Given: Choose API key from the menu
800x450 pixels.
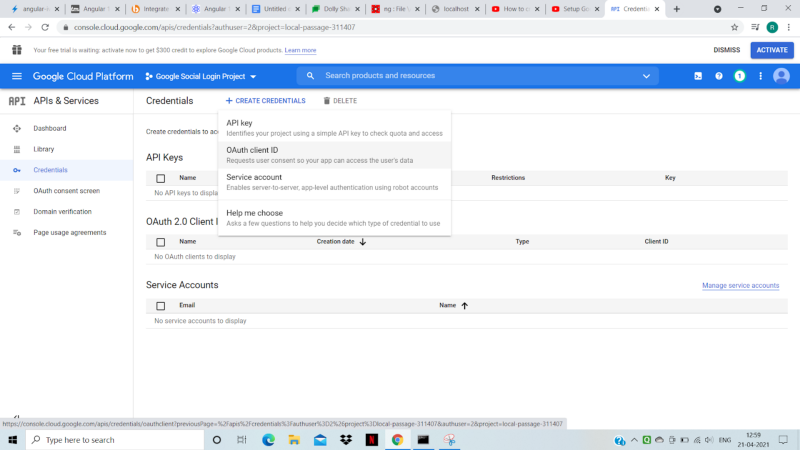Looking at the screenshot, I should [x=334, y=128].
